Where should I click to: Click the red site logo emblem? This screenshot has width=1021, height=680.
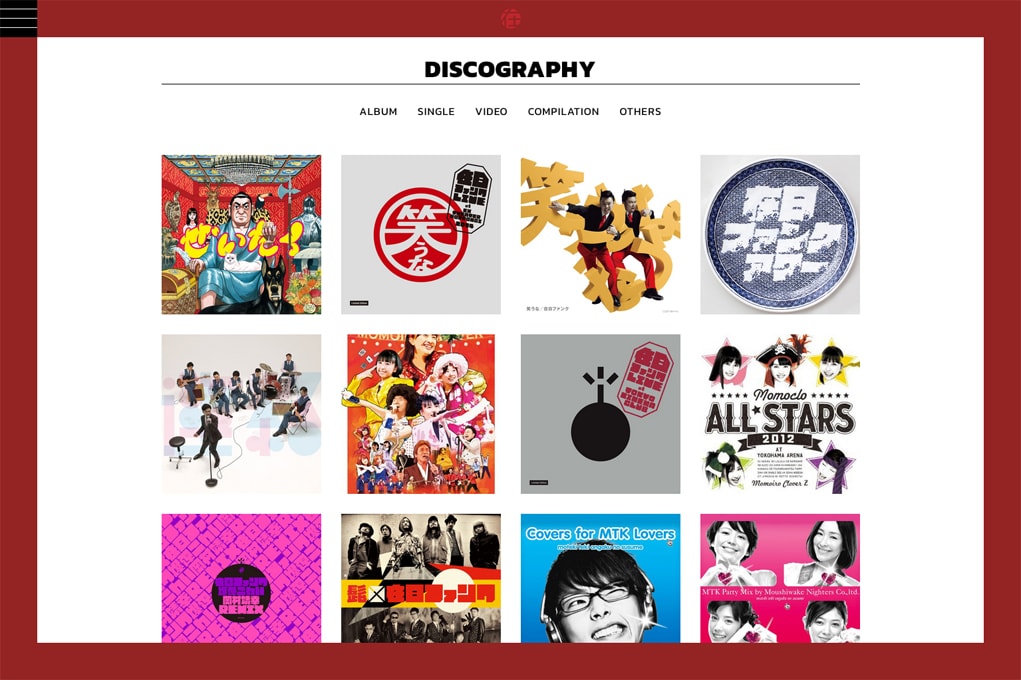point(510,18)
